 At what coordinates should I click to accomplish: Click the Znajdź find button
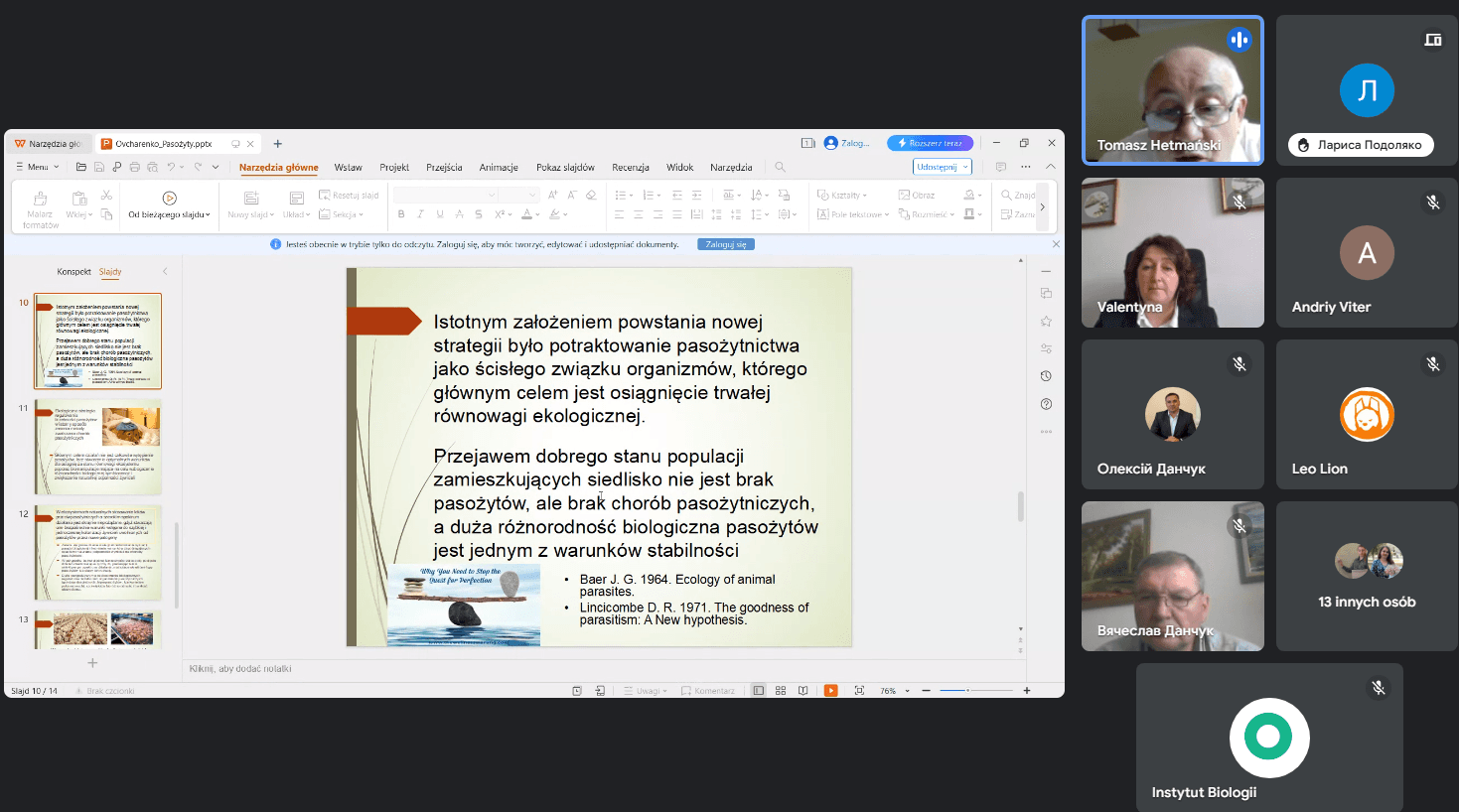click(x=1018, y=196)
